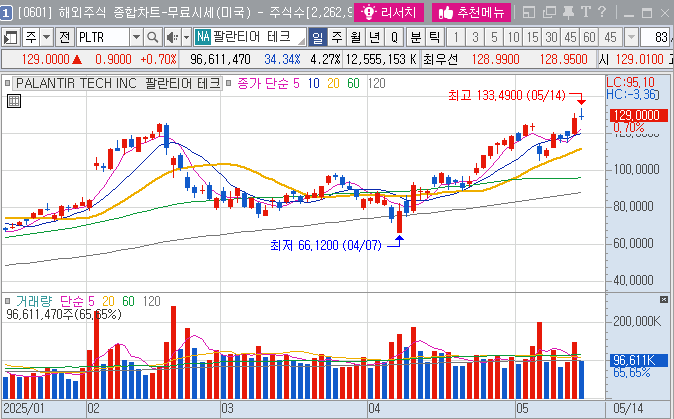Image resolution: width=674 pixels, height=419 pixels.
Task: Click the 128.9900 best ask price
Action: pyautogui.click(x=495, y=59)
